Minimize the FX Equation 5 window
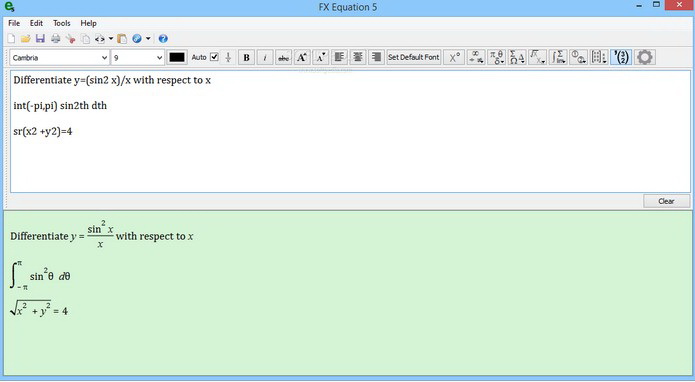The width and height of the screenshot is (695, 382). [639, 6]
